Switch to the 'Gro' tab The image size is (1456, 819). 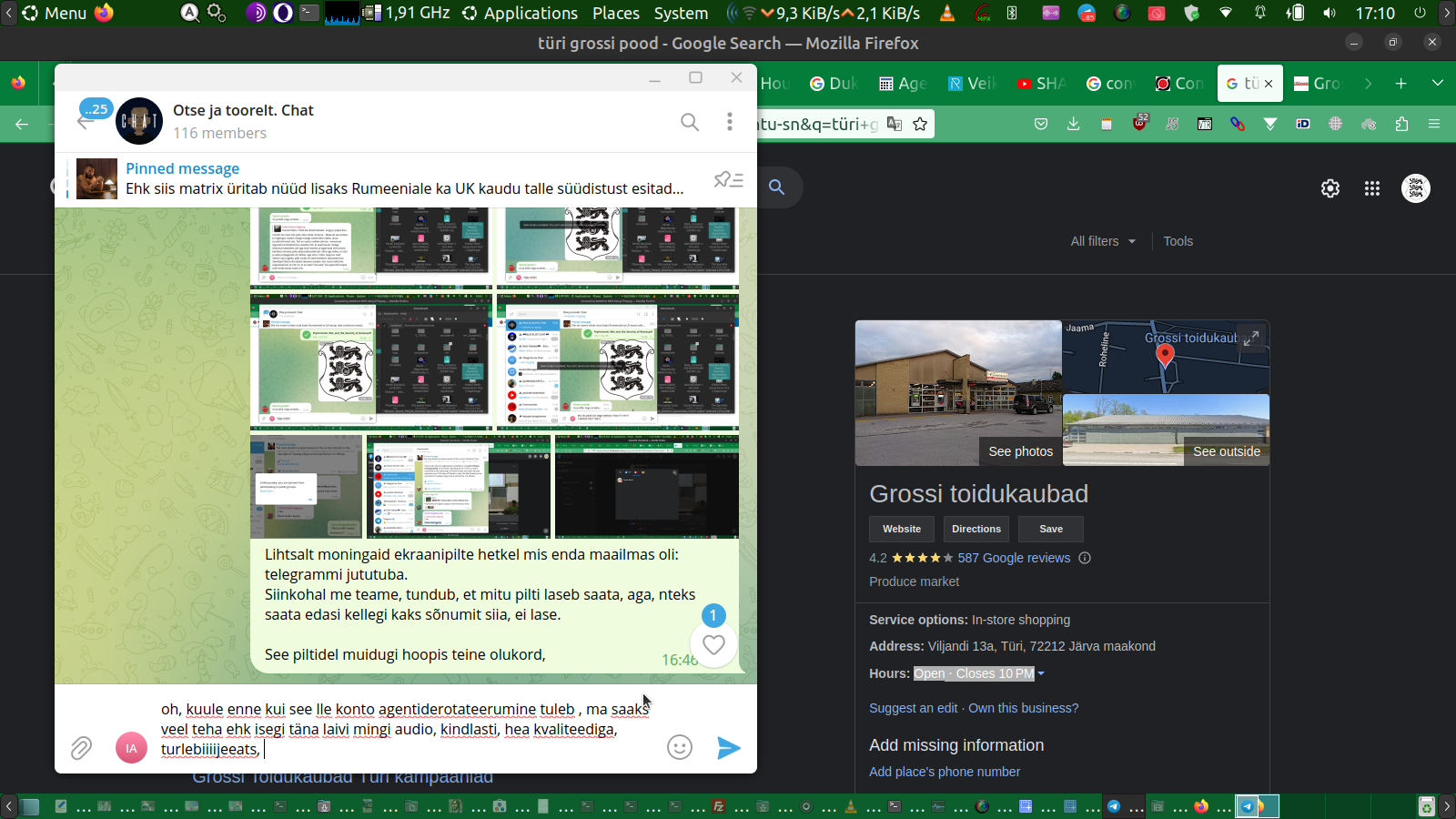tap(1318, 84)
